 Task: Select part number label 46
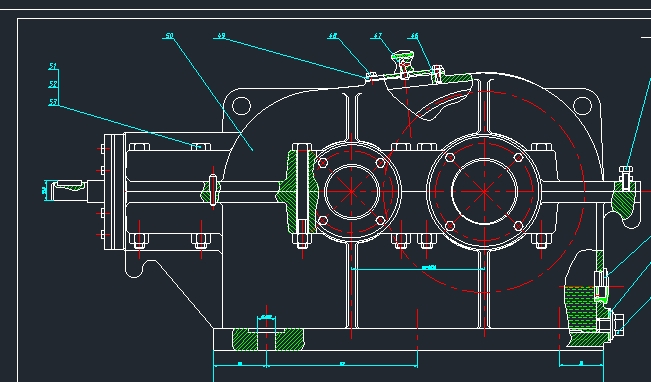tap(414, 36)
